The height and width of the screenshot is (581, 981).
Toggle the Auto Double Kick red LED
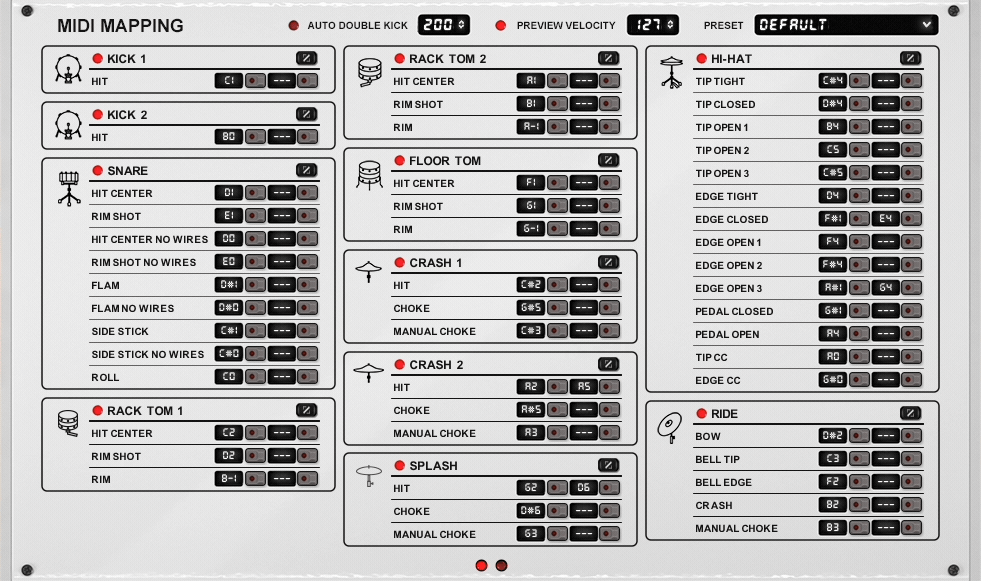[x=294, y=25]
